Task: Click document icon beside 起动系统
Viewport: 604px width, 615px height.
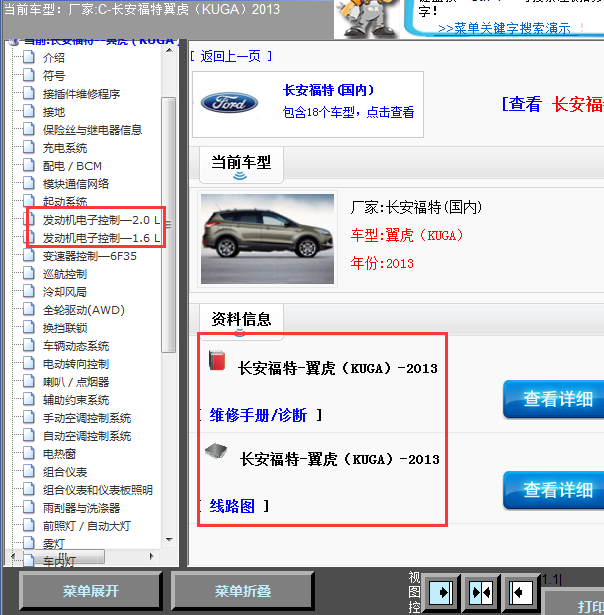Action: [29, 201]
